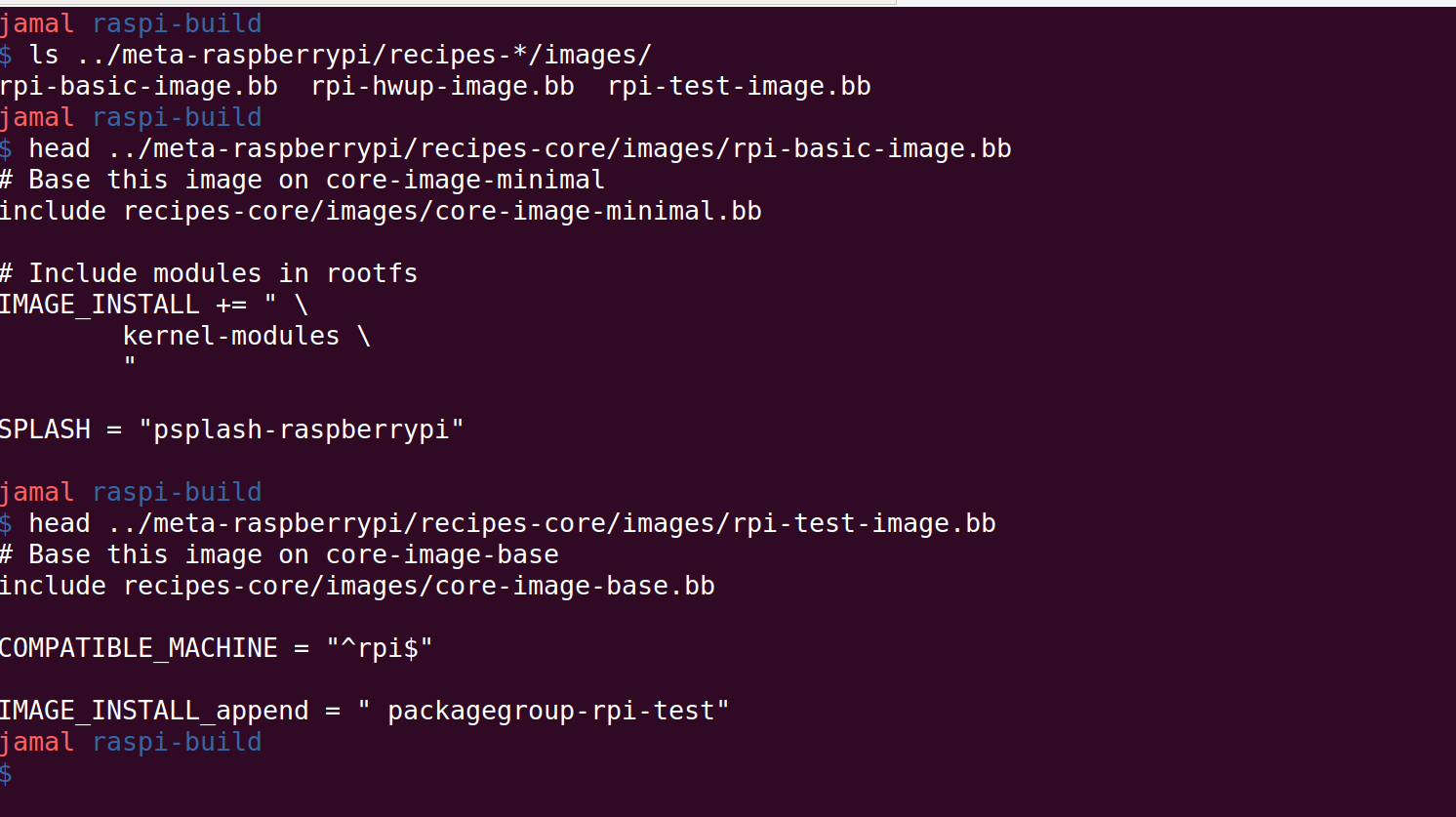Image resolution: width=1456 pixels, height=817 pixels.
Task: Click the '# Base this image on core-image-base' comment
Action: point(279,554)
